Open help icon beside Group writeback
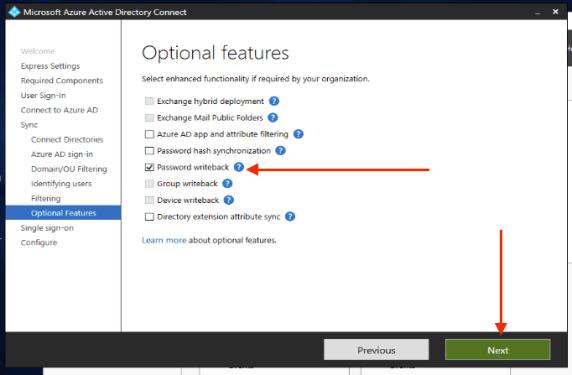This screenshot has width=572, height=375. [x=227, y=183]
